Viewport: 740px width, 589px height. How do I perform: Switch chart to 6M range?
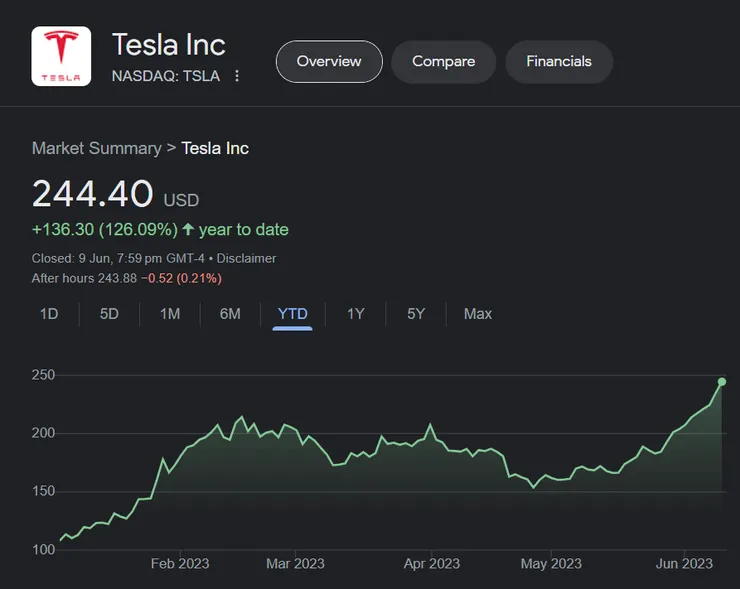click(x=230, y=314)
